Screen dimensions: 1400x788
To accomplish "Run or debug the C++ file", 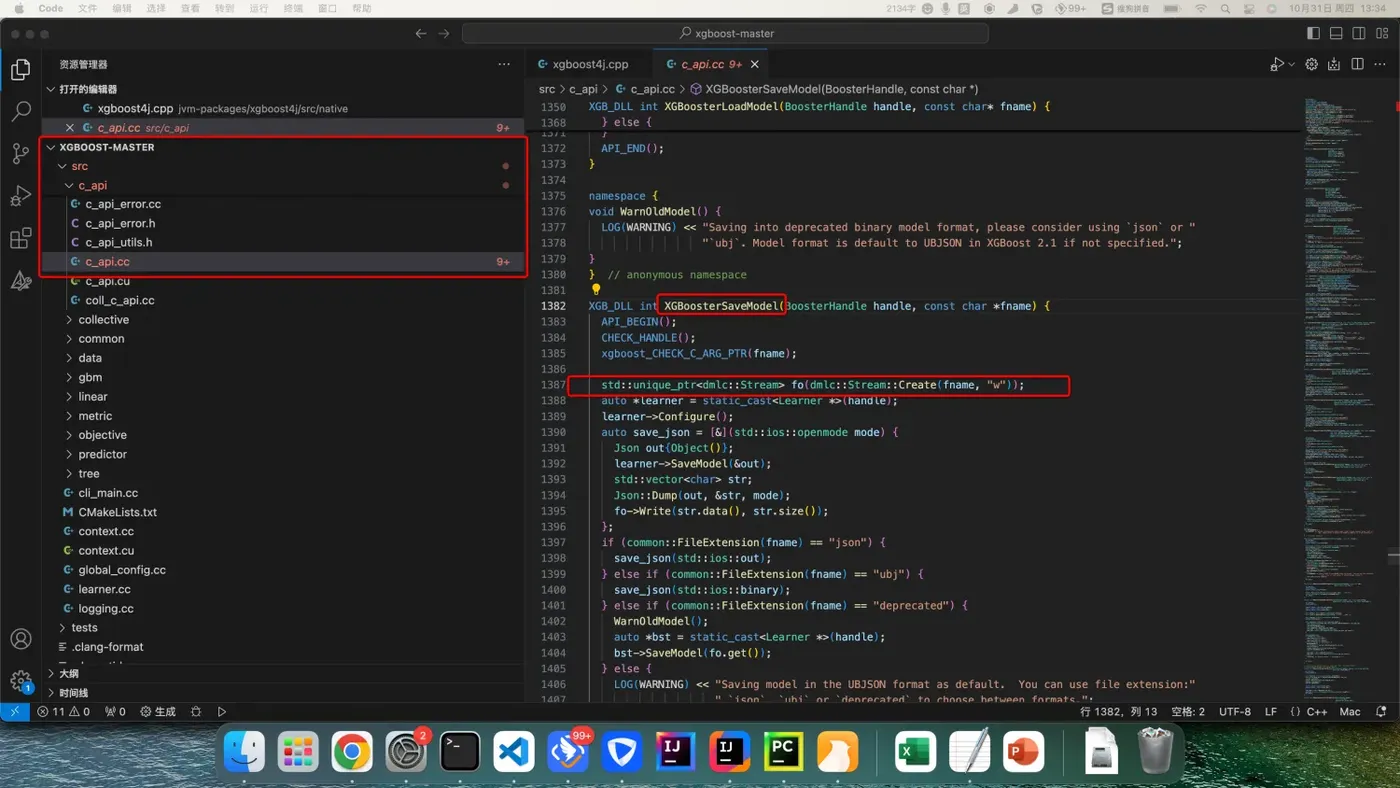I will pyautogui.click(x=1276, y=64).
